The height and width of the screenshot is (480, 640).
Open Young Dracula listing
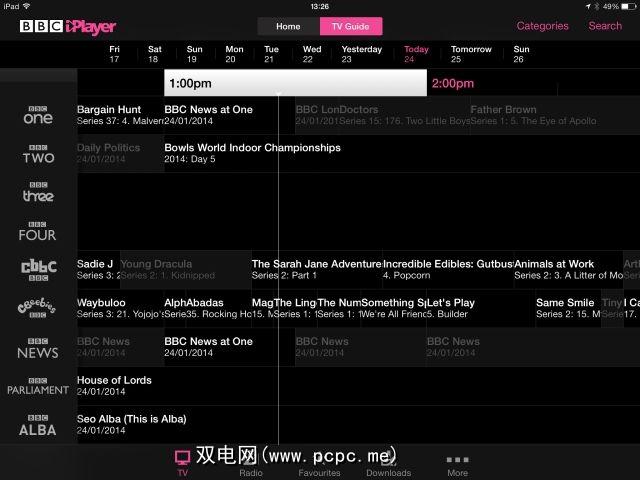coord(186,269)
